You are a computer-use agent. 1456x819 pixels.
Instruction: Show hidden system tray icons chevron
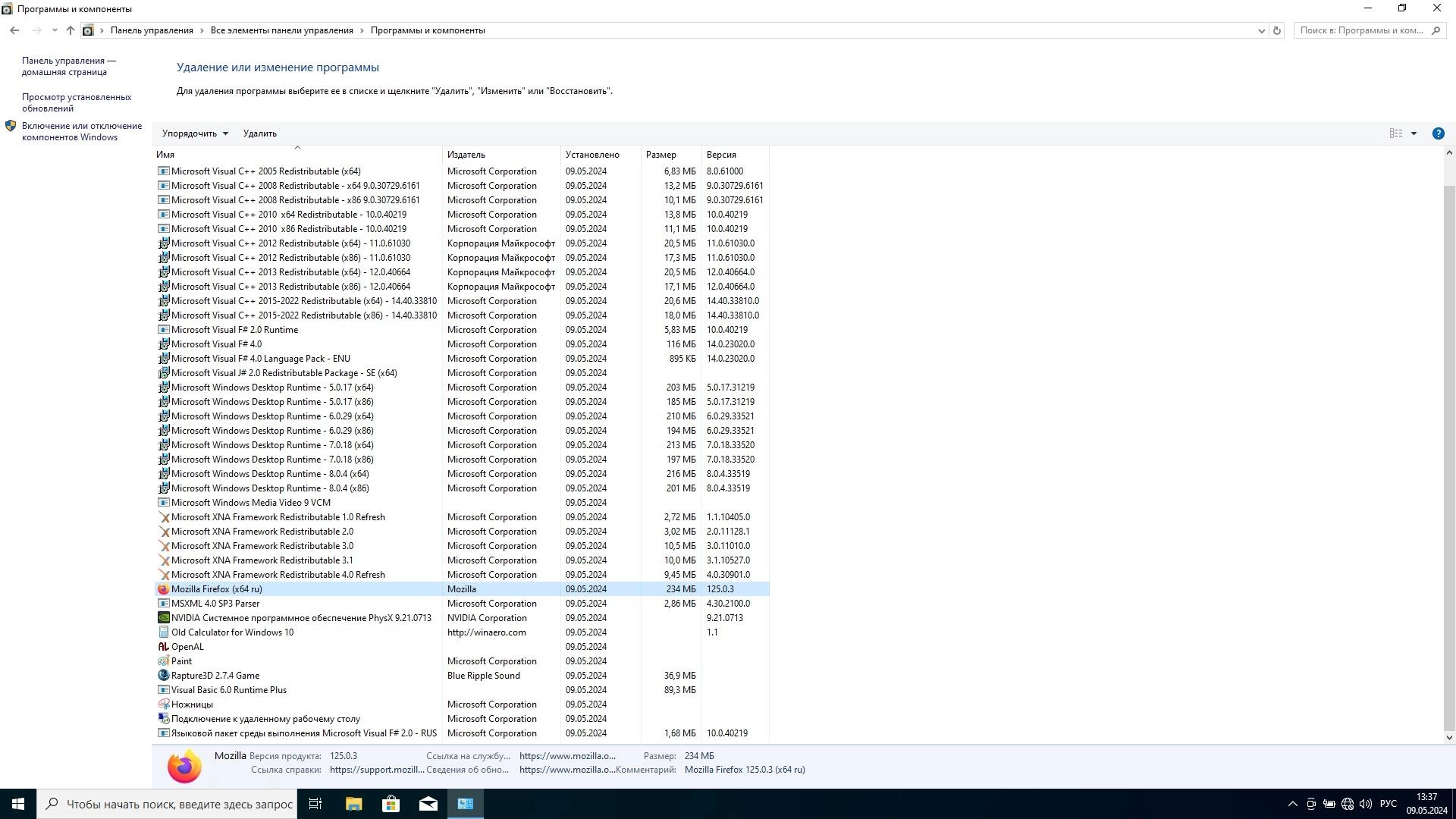pos(1292,804)
